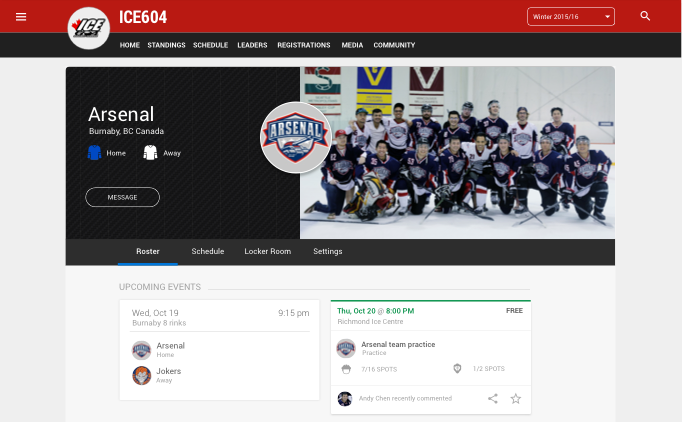Click the ICE604 league logo
682x422 pixels.
point(89,28)
